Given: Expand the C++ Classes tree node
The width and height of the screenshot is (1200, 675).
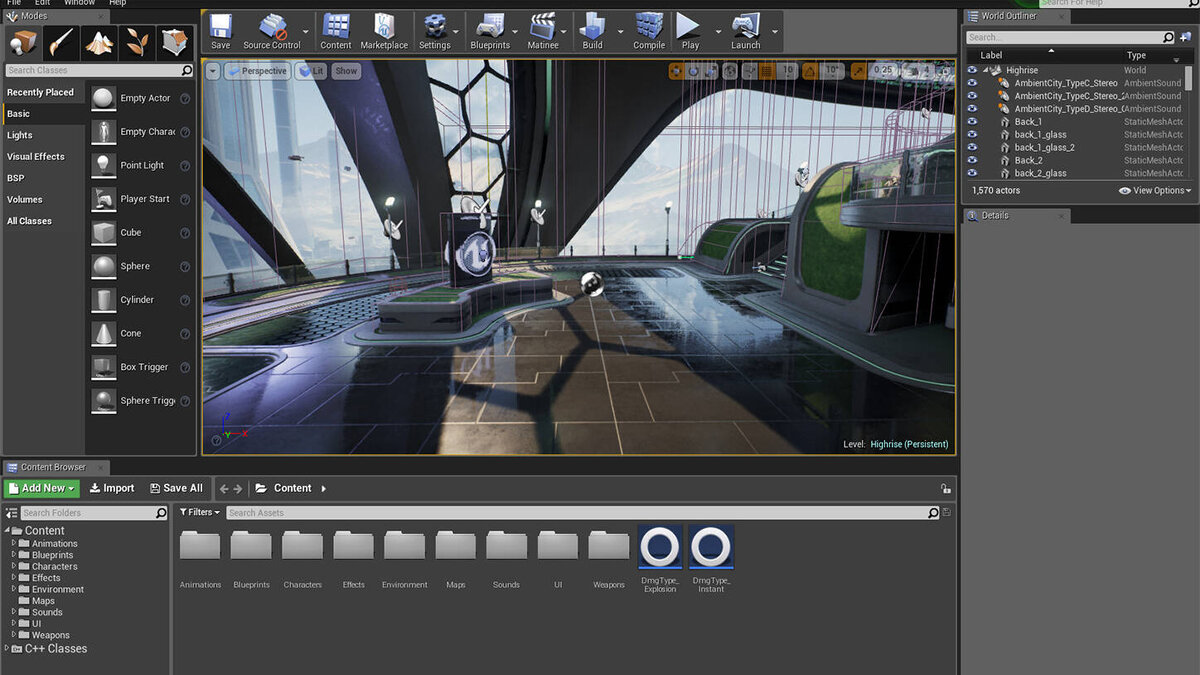Looking at the screenshot, I should (7, 649).
